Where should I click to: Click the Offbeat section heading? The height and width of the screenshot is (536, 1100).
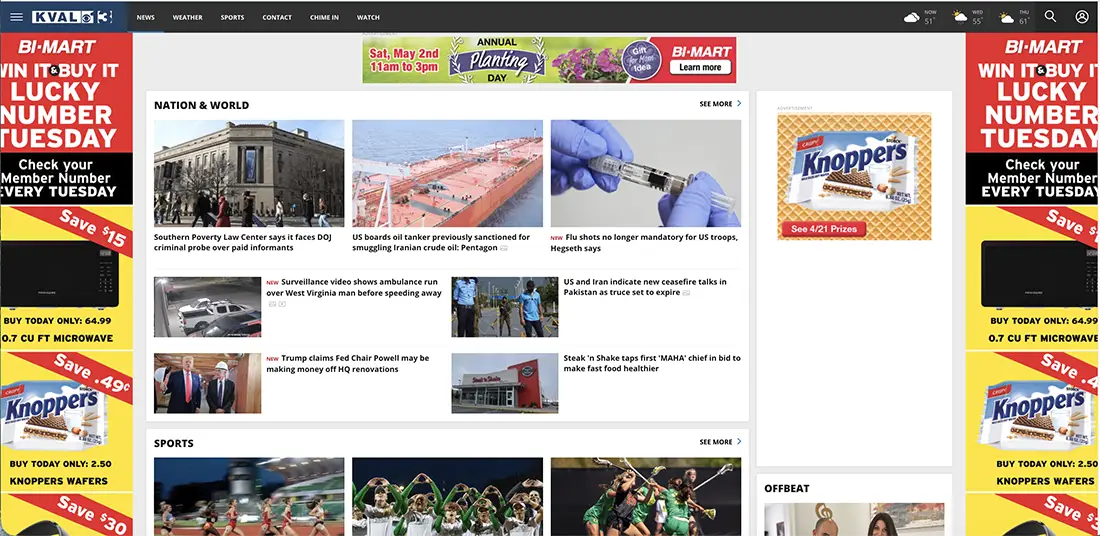coord(787,488)
